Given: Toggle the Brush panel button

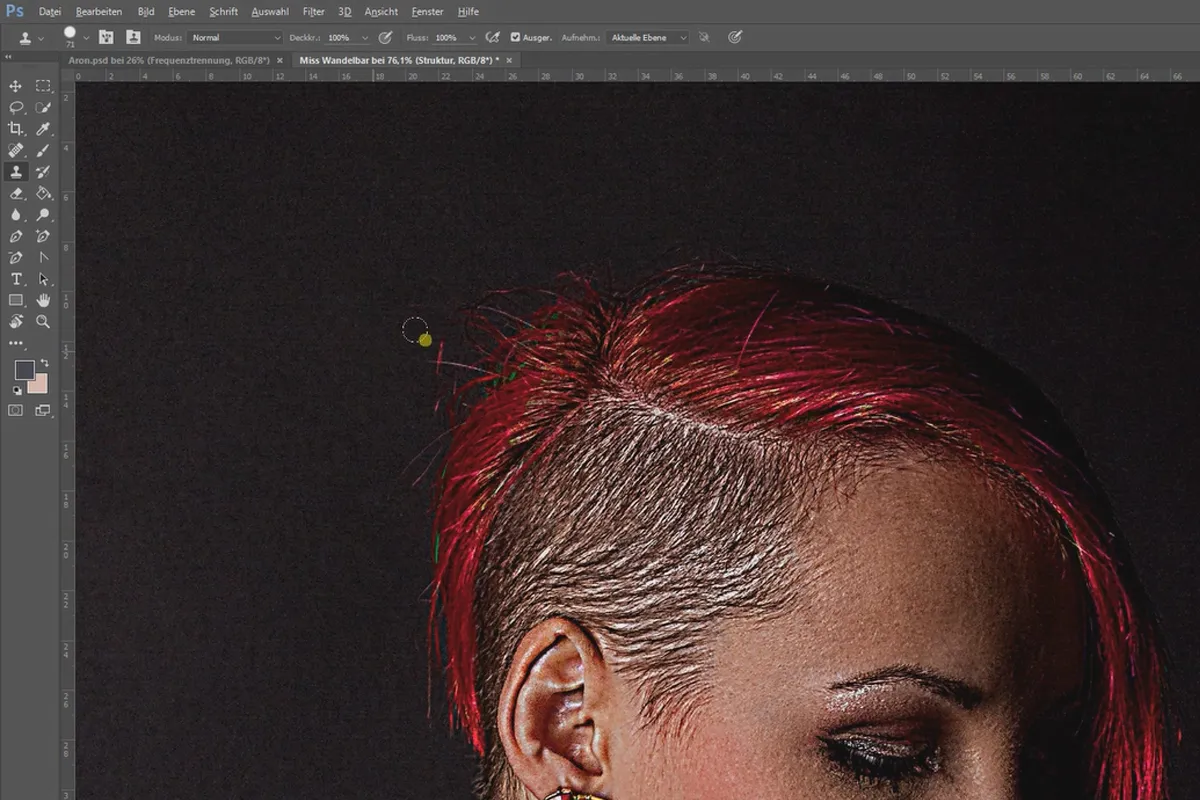Looking at the screenshot, I should pos(105,37).
